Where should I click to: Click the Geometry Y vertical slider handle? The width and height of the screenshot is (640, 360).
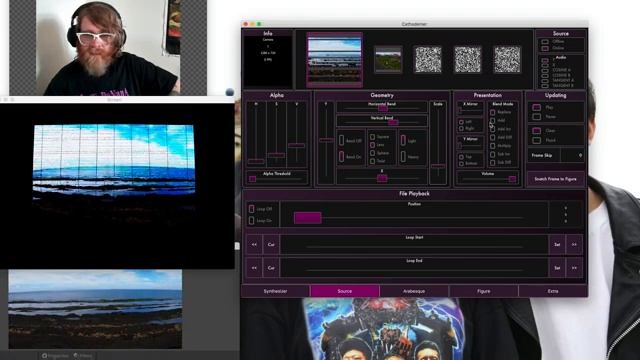(326, 140)
